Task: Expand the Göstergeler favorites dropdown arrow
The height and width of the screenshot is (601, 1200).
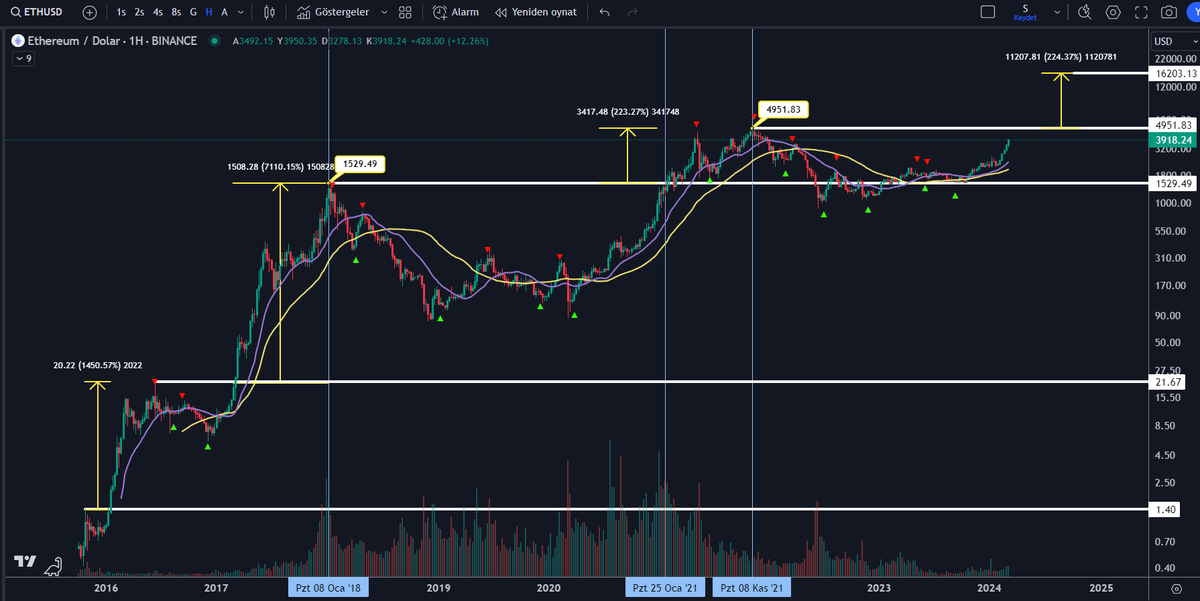Action: tap(384, 12)
